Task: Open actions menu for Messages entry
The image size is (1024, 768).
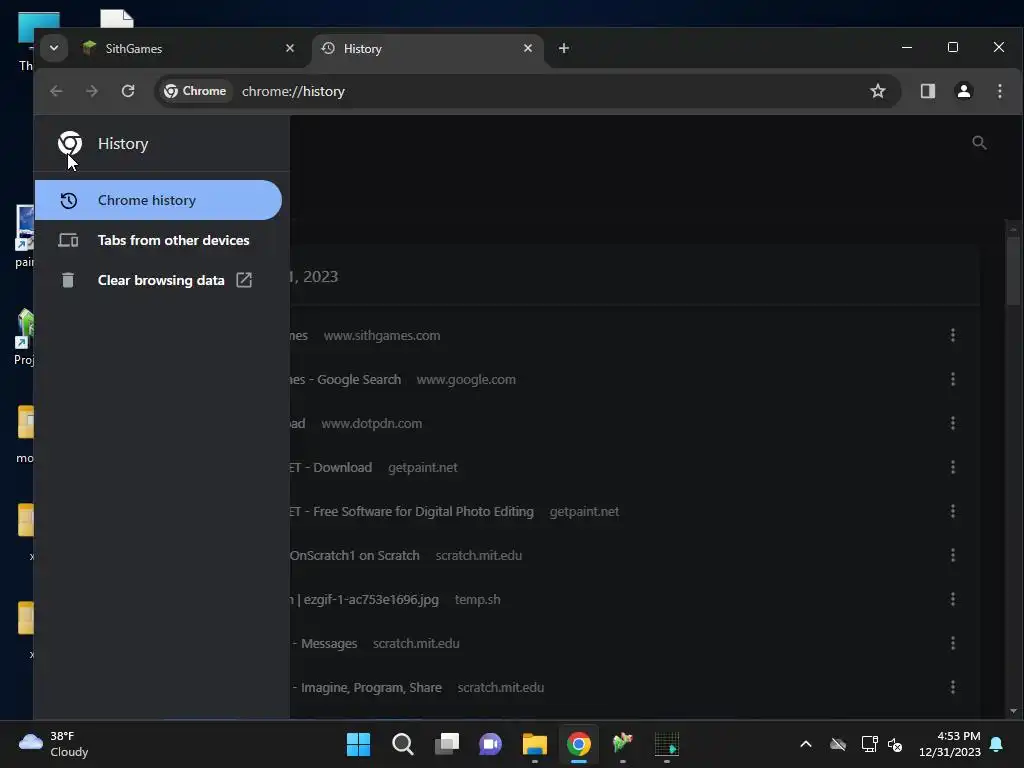Action: (953, 643)
